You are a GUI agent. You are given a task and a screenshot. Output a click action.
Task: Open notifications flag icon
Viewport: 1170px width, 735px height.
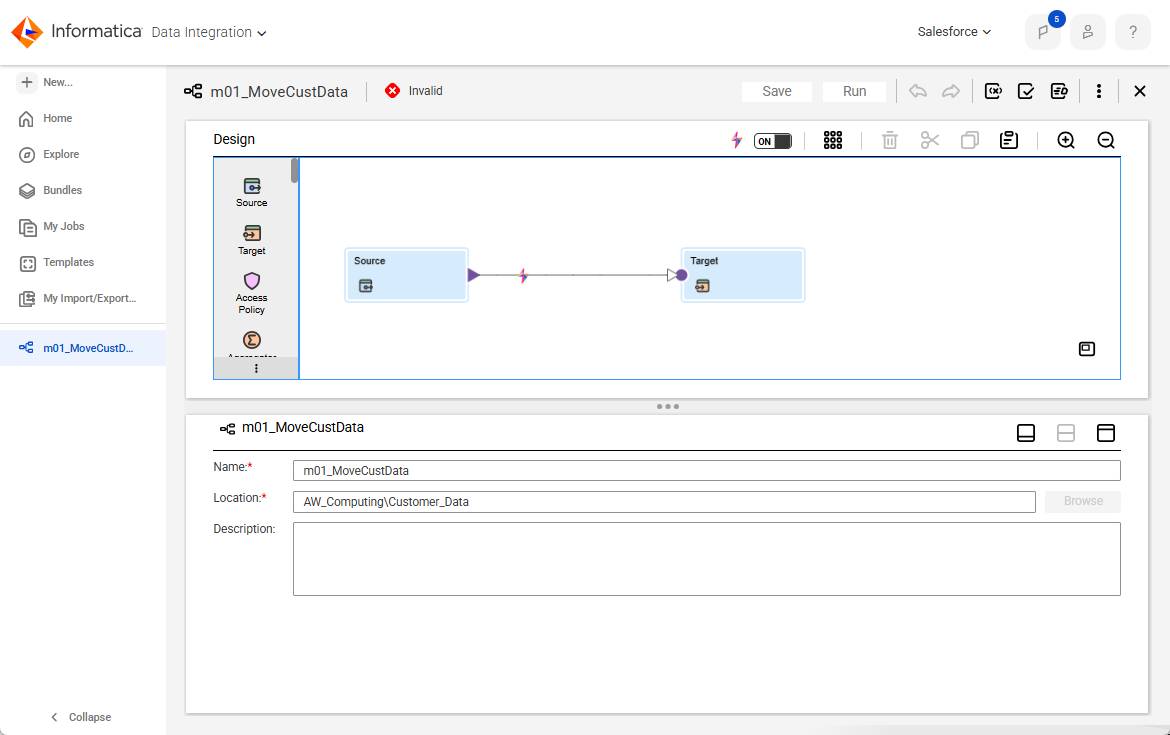point(1043,32)
